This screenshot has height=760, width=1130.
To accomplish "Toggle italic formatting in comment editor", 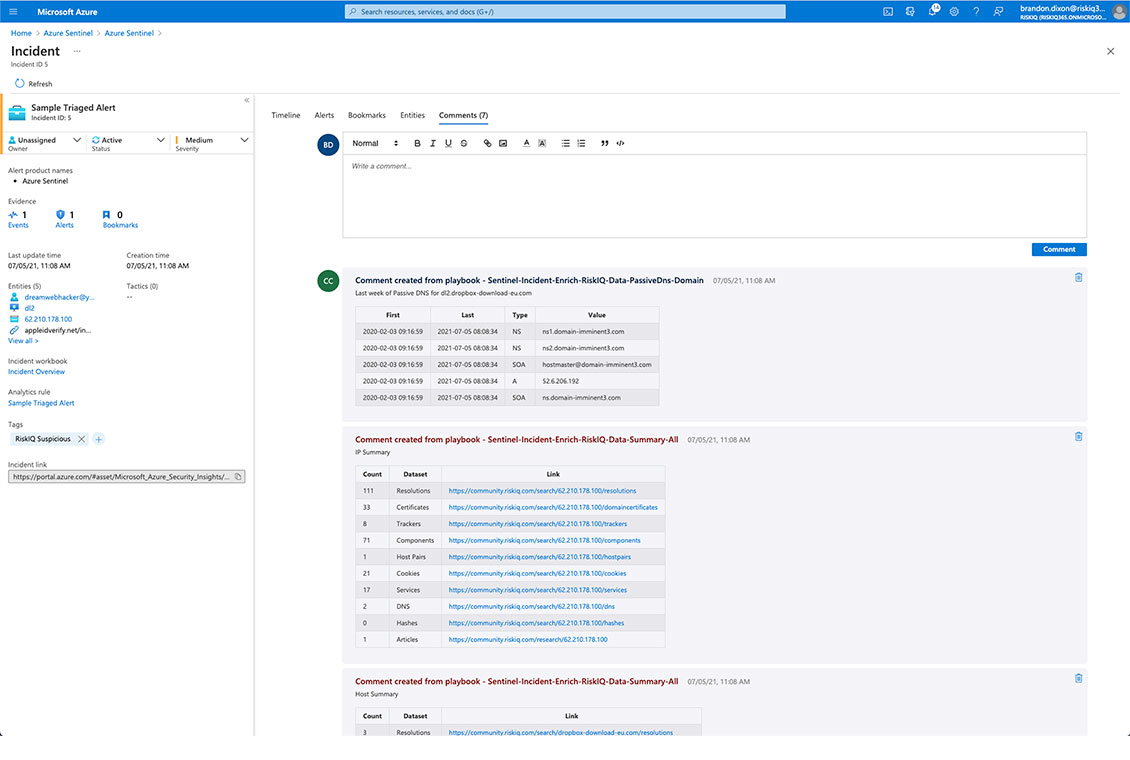I will click(x=432, y=143).
